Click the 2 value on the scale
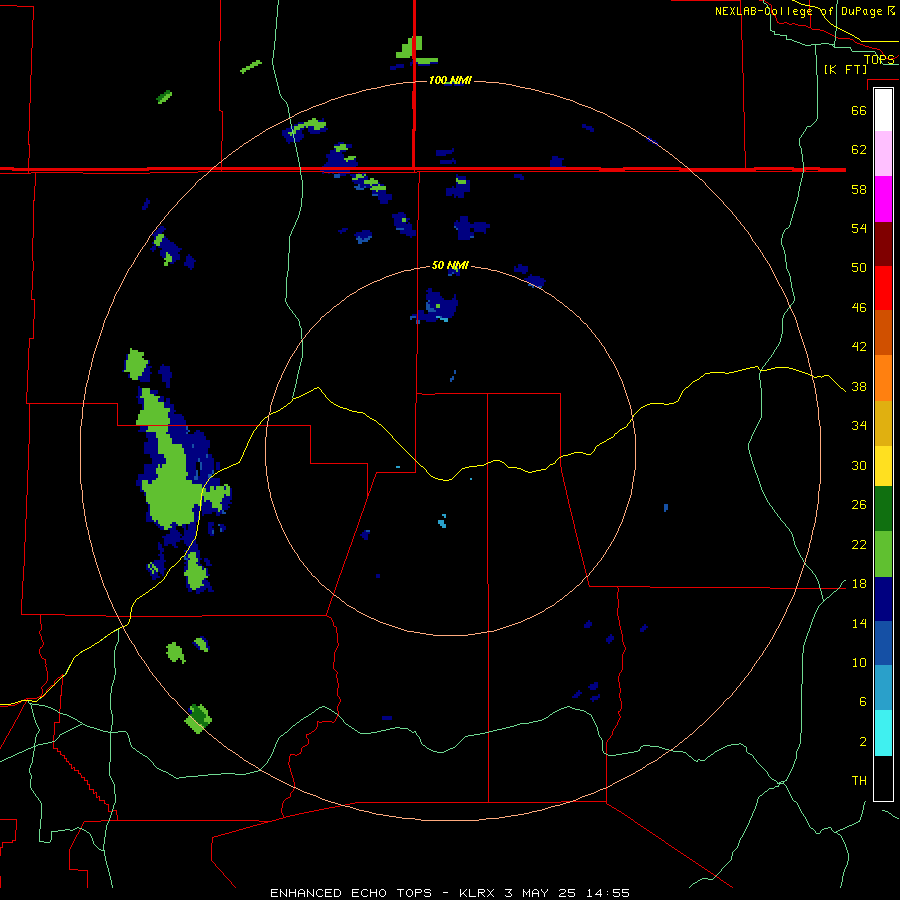The image size is (900, 900). 863,741
